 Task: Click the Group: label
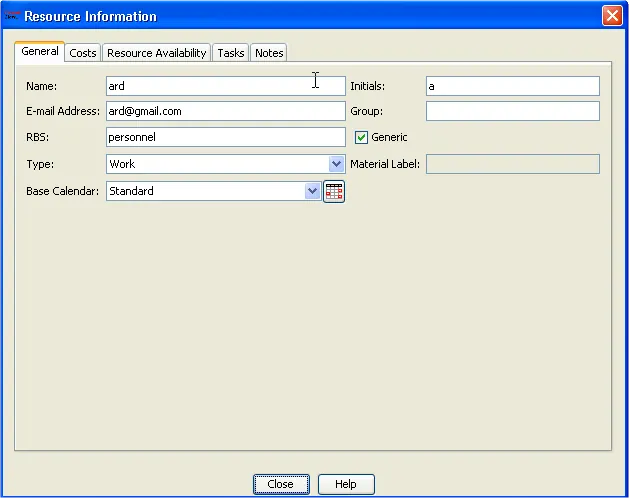(x=366, y=111)
